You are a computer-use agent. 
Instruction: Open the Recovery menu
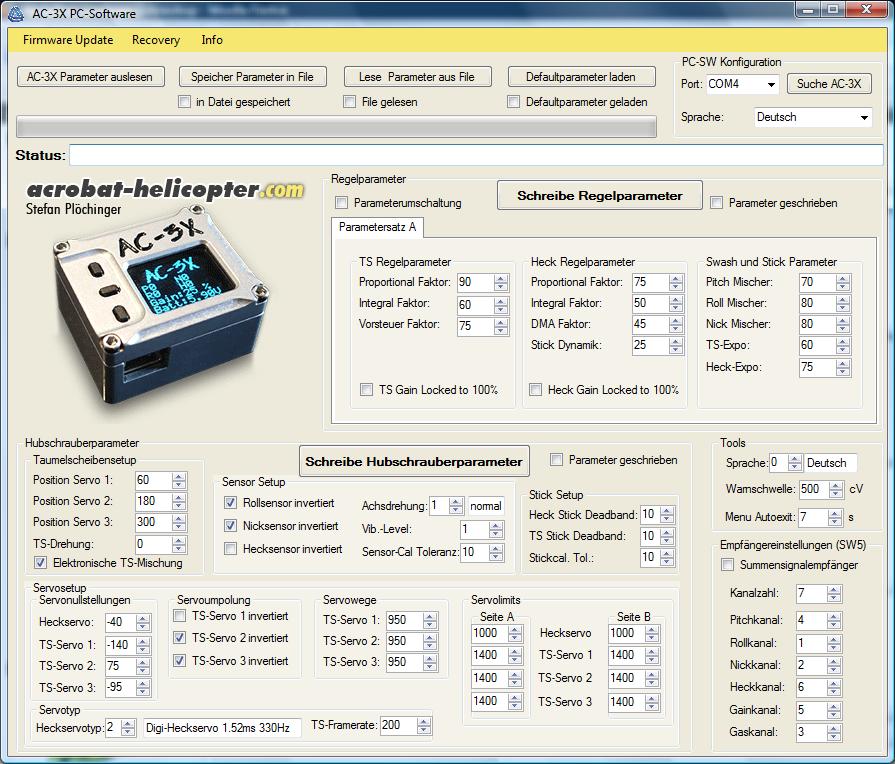(156, 40)
